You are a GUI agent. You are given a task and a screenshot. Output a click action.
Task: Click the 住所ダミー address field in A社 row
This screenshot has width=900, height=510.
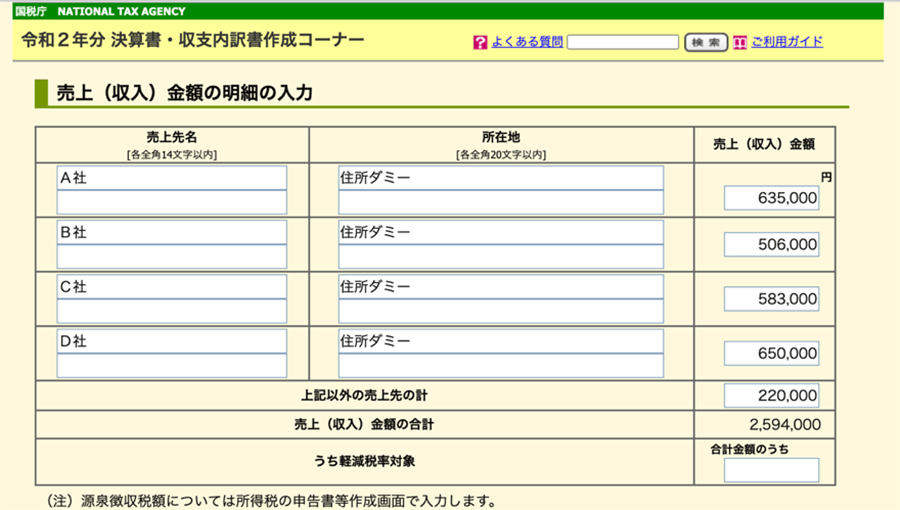point(501,178)
